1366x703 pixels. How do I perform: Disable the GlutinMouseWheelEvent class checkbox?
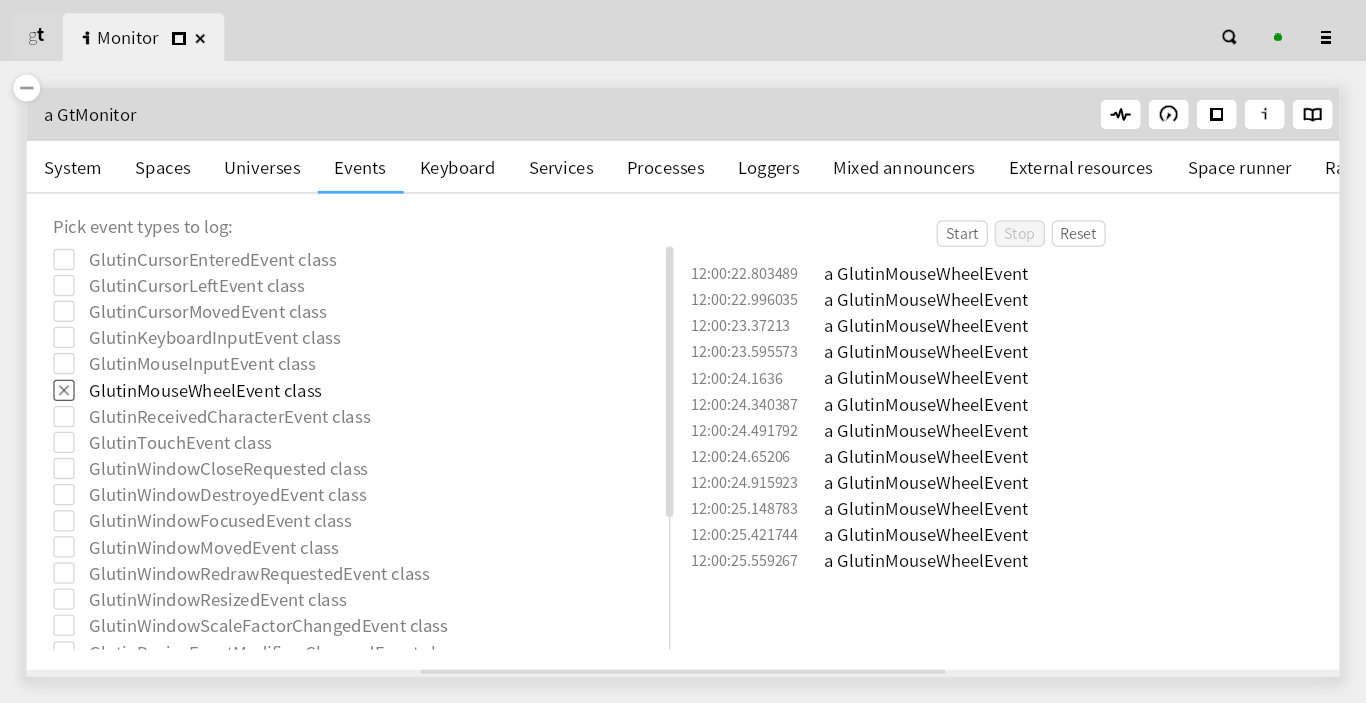coord(64,390)
